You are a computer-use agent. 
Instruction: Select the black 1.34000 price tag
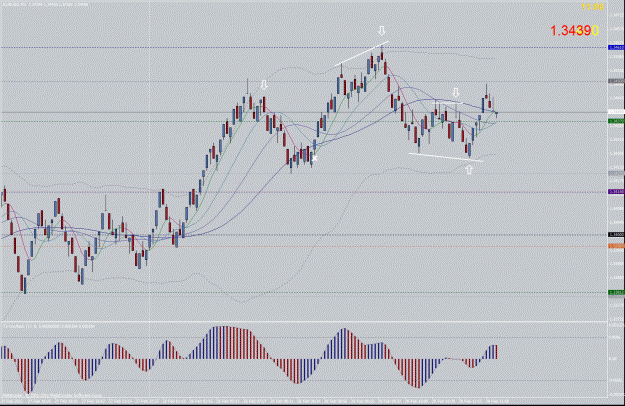[616, 235]
